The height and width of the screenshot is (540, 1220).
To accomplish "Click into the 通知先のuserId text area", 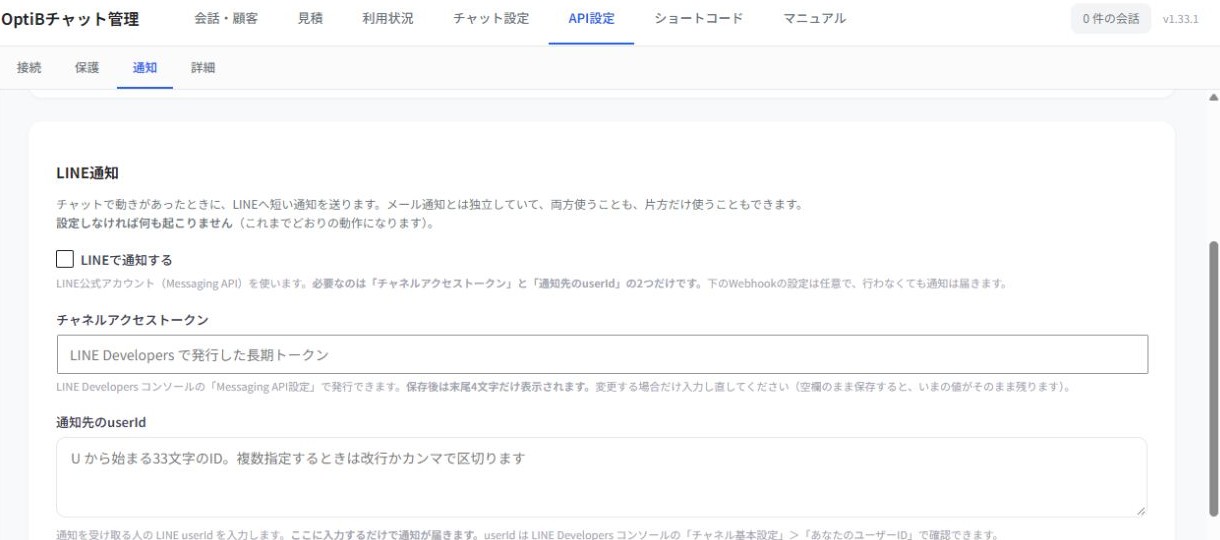I will [x=602, y=477].
